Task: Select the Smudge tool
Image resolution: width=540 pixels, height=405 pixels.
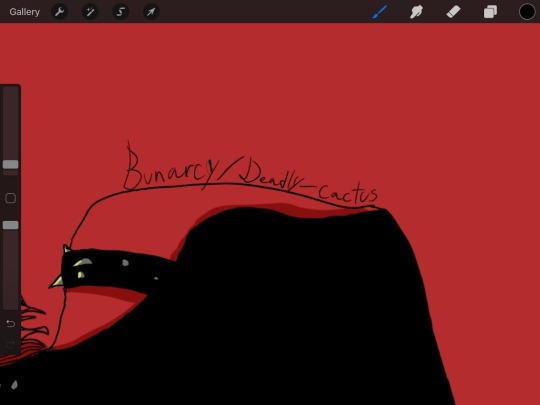Action: 416,12
